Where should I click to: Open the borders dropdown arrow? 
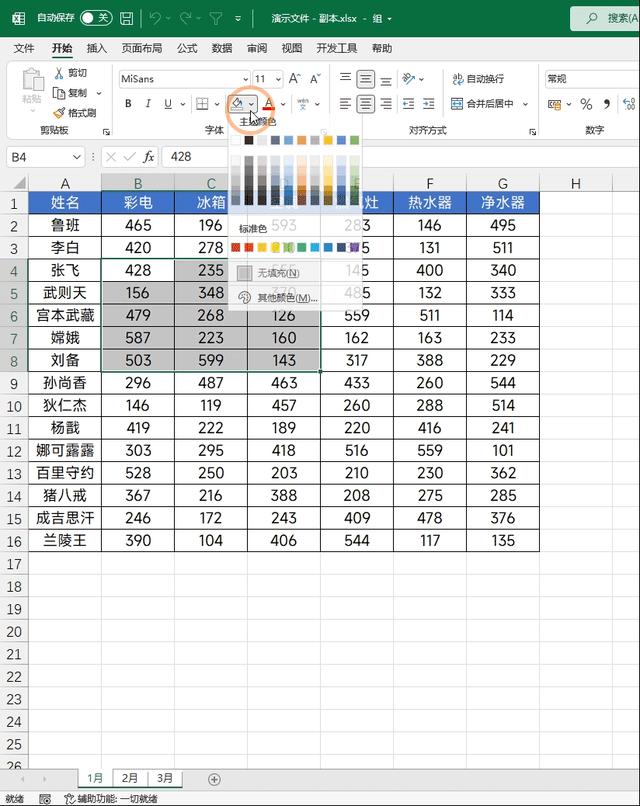pyautogui.click(x=217, y=104)
